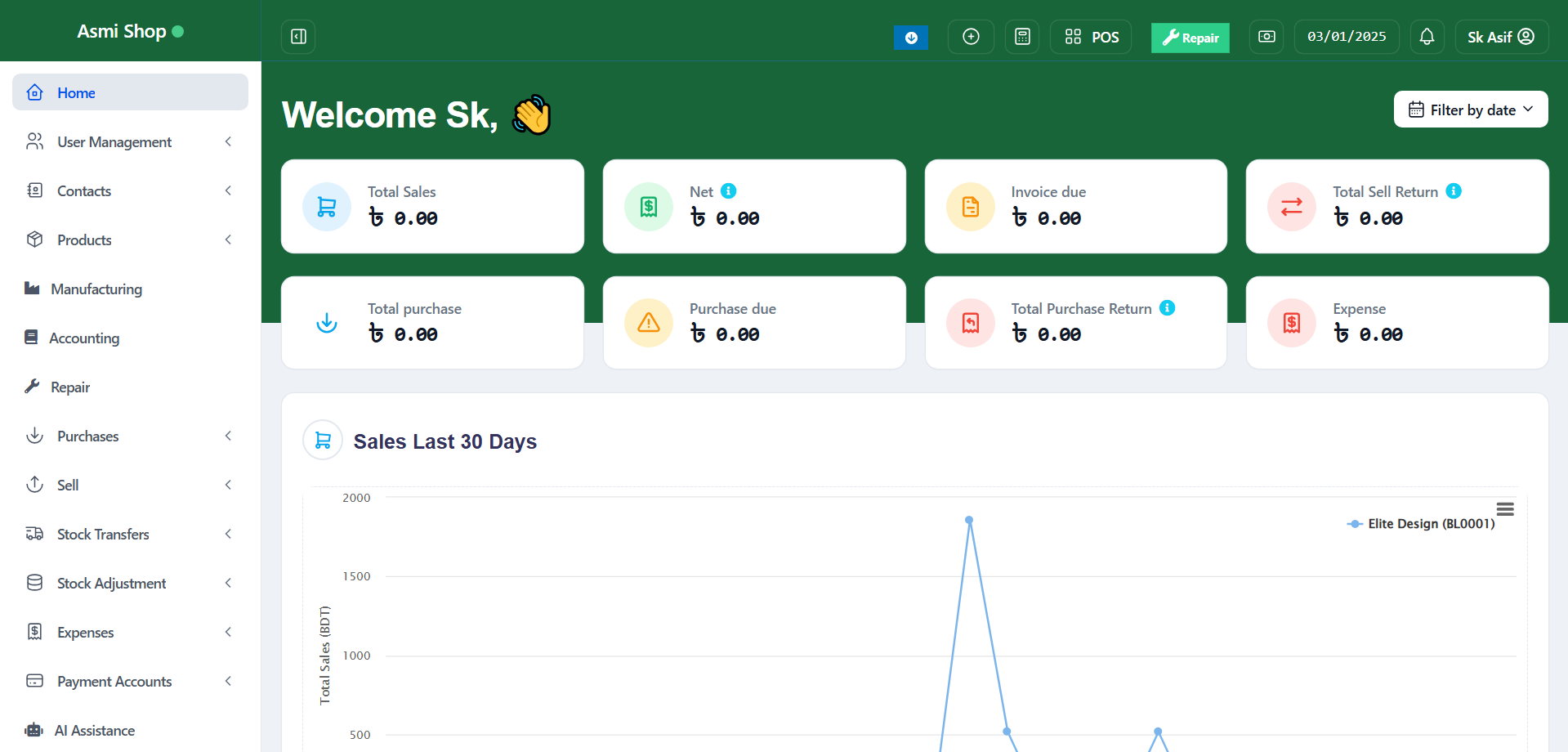Click info icon beside Total Purchase Return
The width and height of the screenshot is (1568, 752).
1167,308
